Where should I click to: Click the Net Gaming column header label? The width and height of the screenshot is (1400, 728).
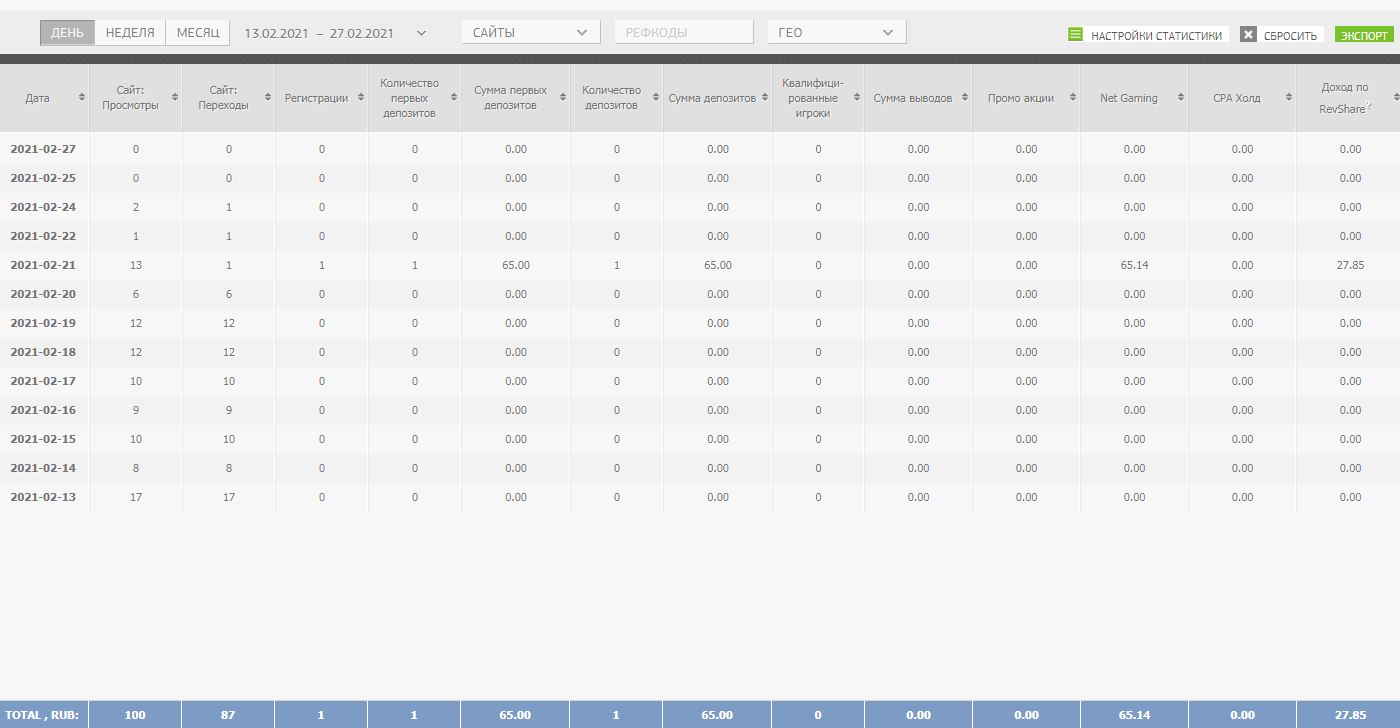pyautogui.click(x=1129, y=98)
